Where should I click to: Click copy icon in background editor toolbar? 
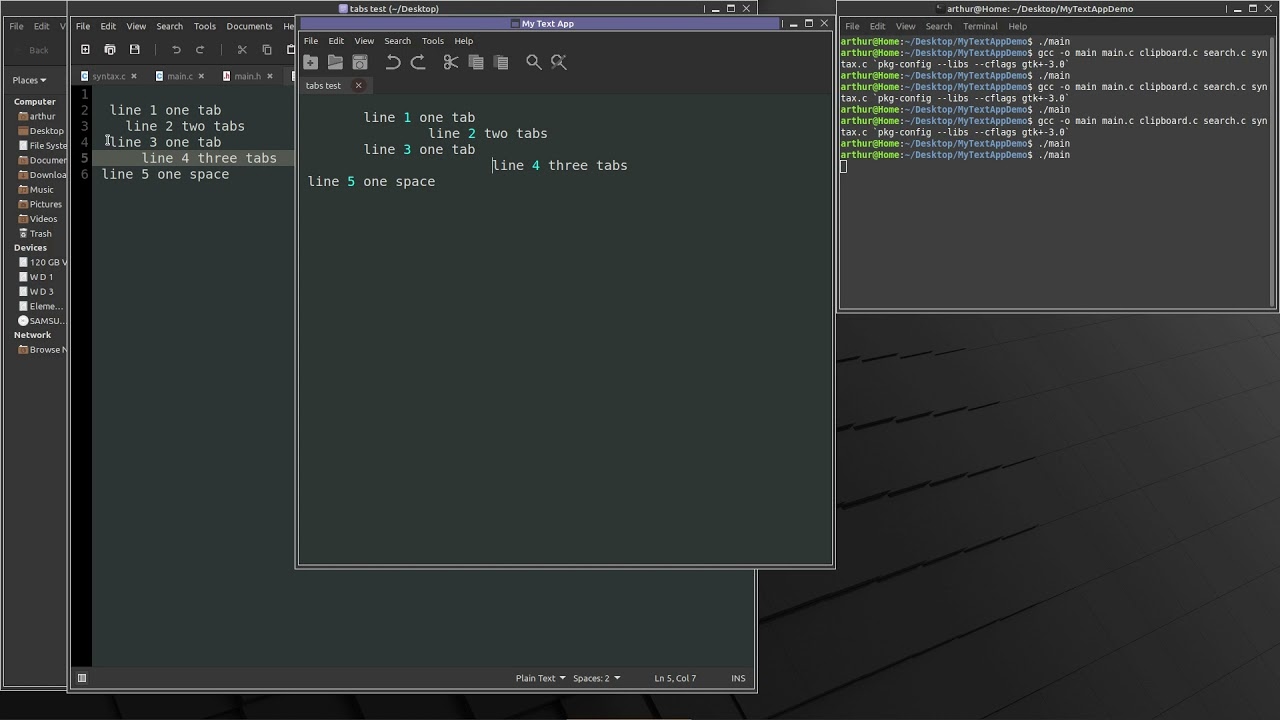pos(267,50)
